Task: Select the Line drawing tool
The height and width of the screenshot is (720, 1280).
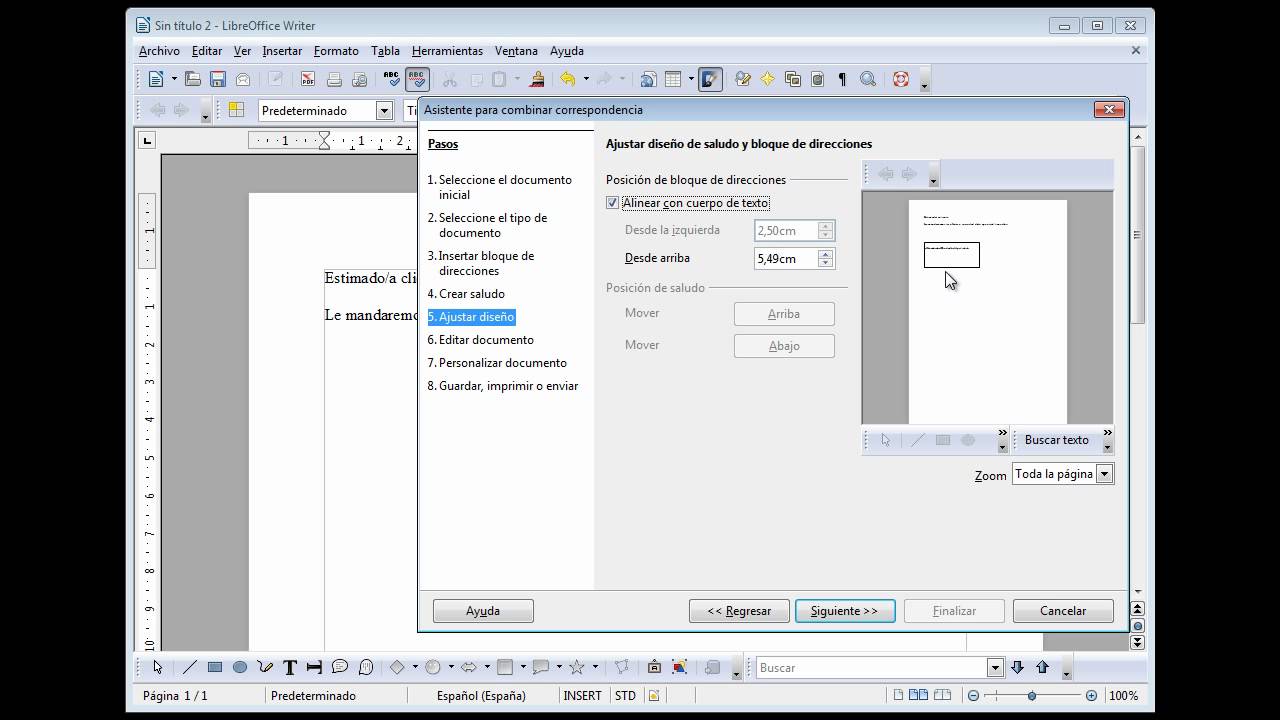Action: coord(190,667)
